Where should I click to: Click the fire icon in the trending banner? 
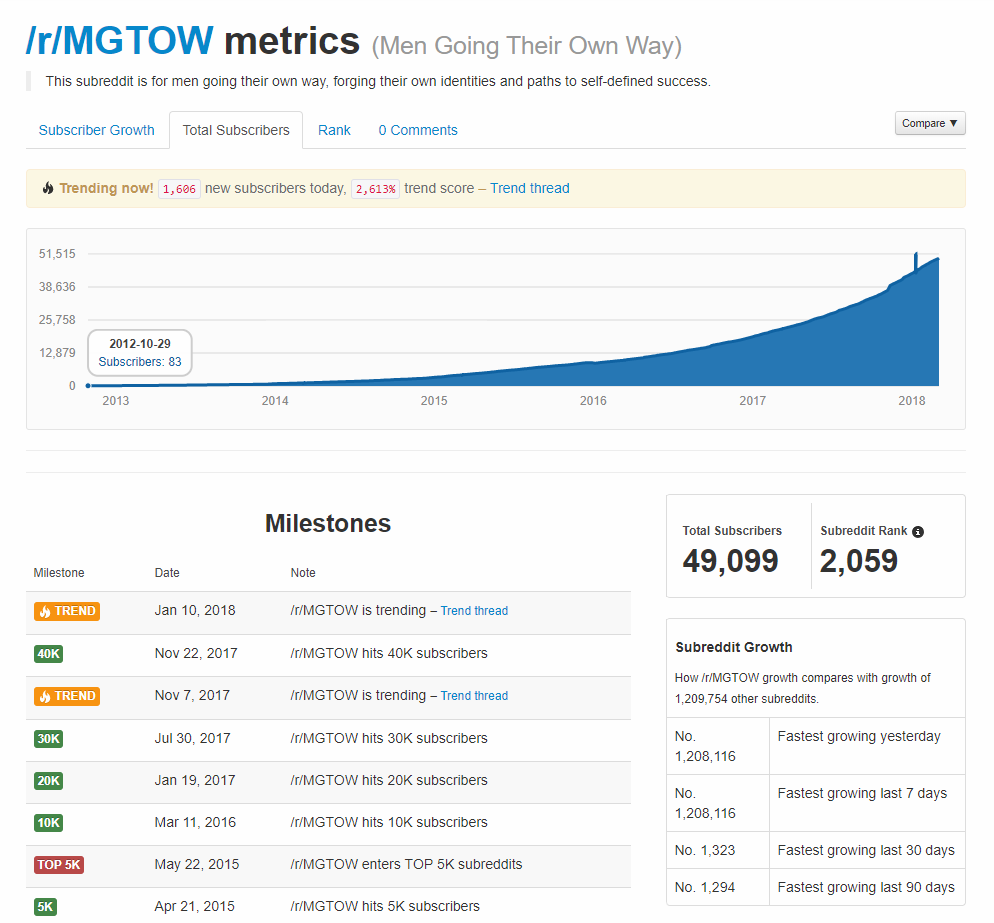48,188
